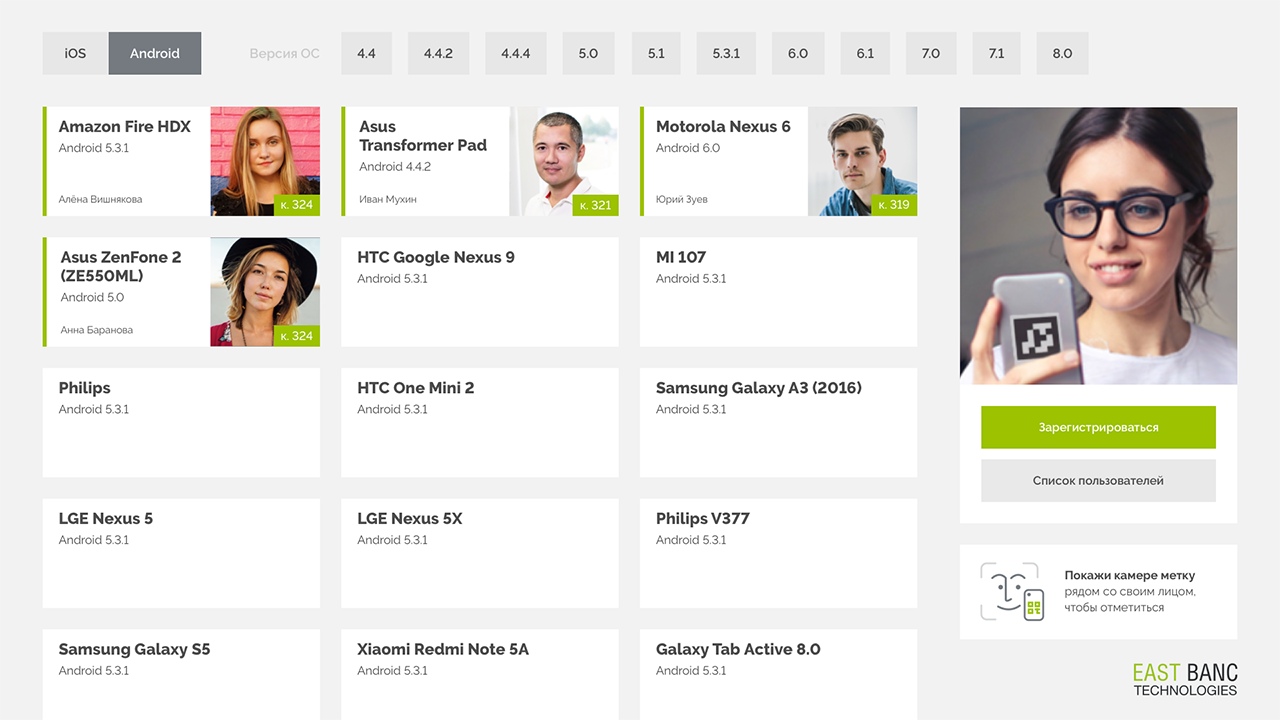Viewport: 1280px width, 720px height.
Task: Click the Android 4.4.2 version label
Action: (395, 167)
